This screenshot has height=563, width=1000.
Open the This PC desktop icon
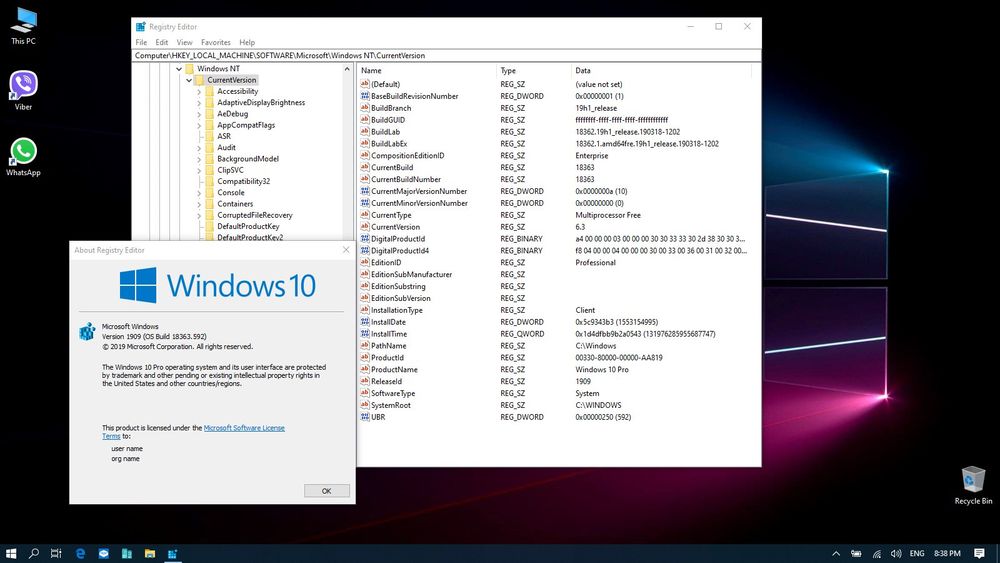coord(23,26)
